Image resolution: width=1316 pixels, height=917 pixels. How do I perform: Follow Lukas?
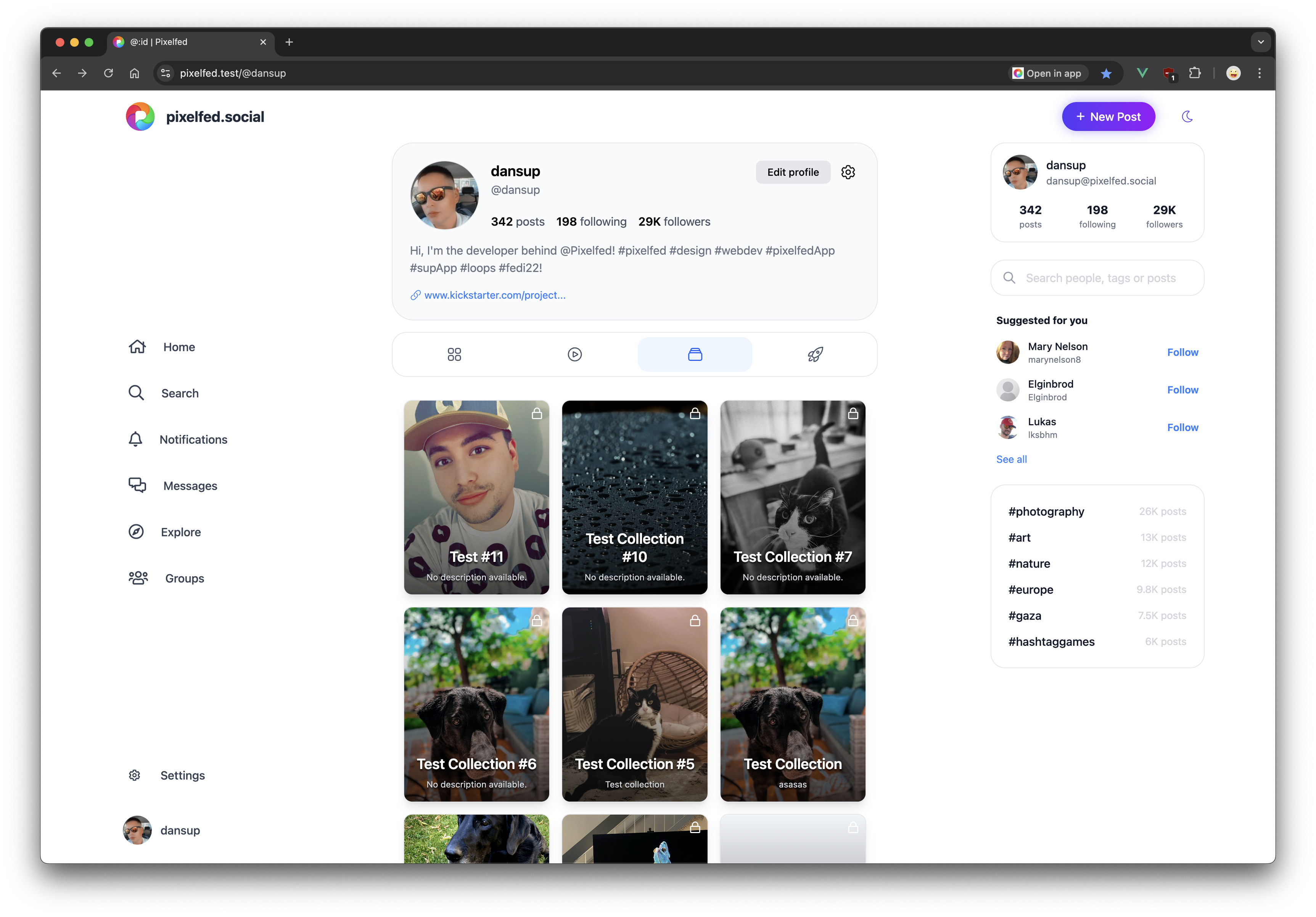tap(1182, 428)
